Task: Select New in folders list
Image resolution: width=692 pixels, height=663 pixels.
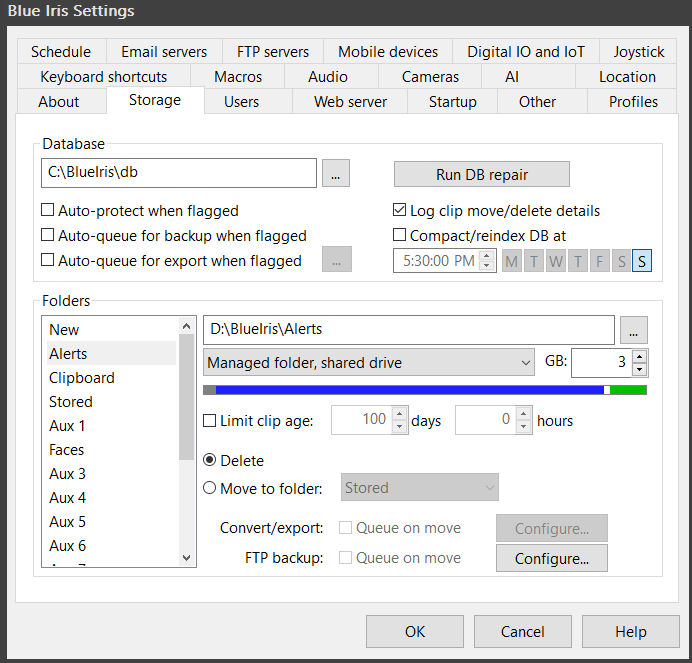Action: click(111, 329)
